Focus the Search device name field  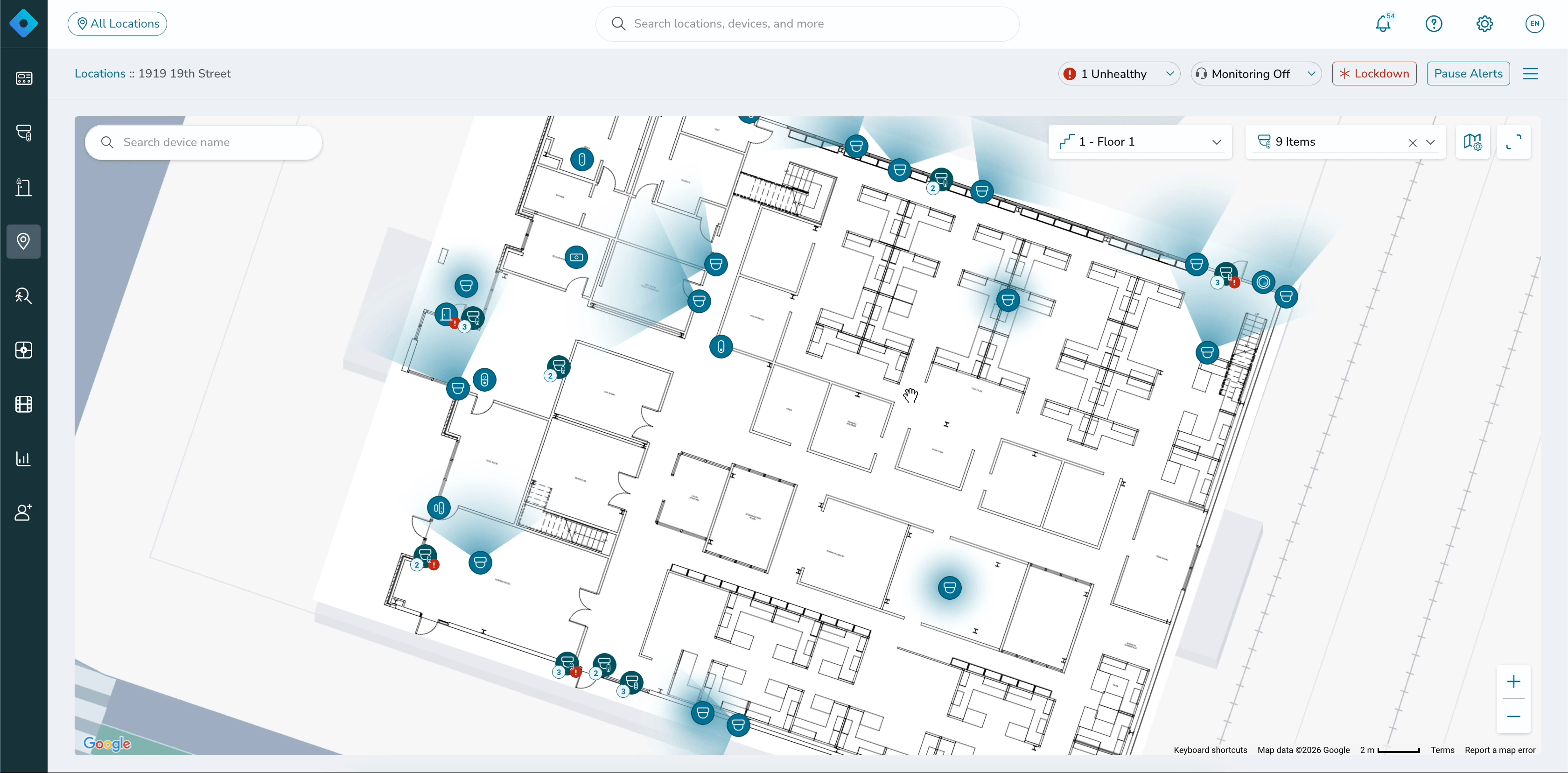pos(203,142)
